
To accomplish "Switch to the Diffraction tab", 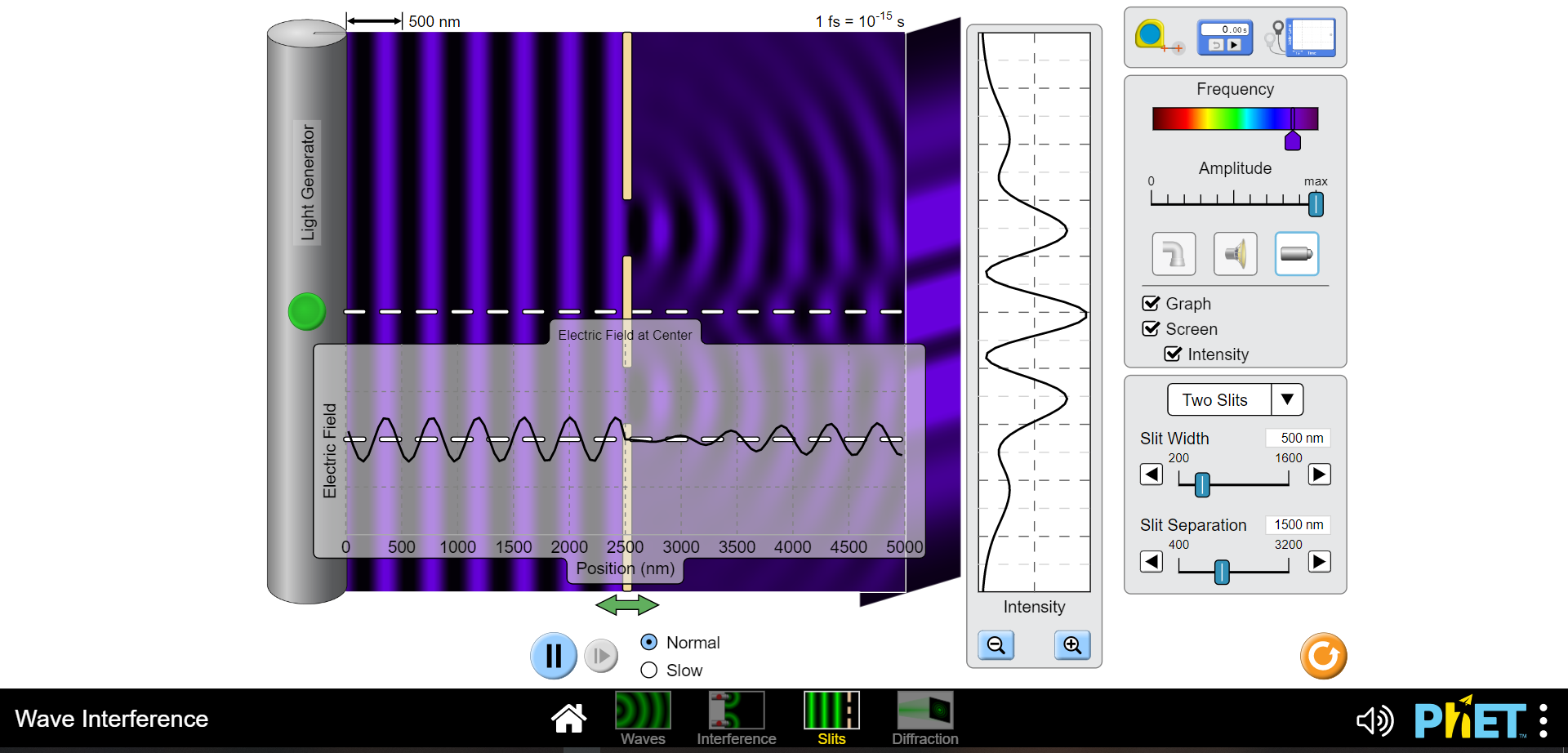I will (x=924, y=717).
